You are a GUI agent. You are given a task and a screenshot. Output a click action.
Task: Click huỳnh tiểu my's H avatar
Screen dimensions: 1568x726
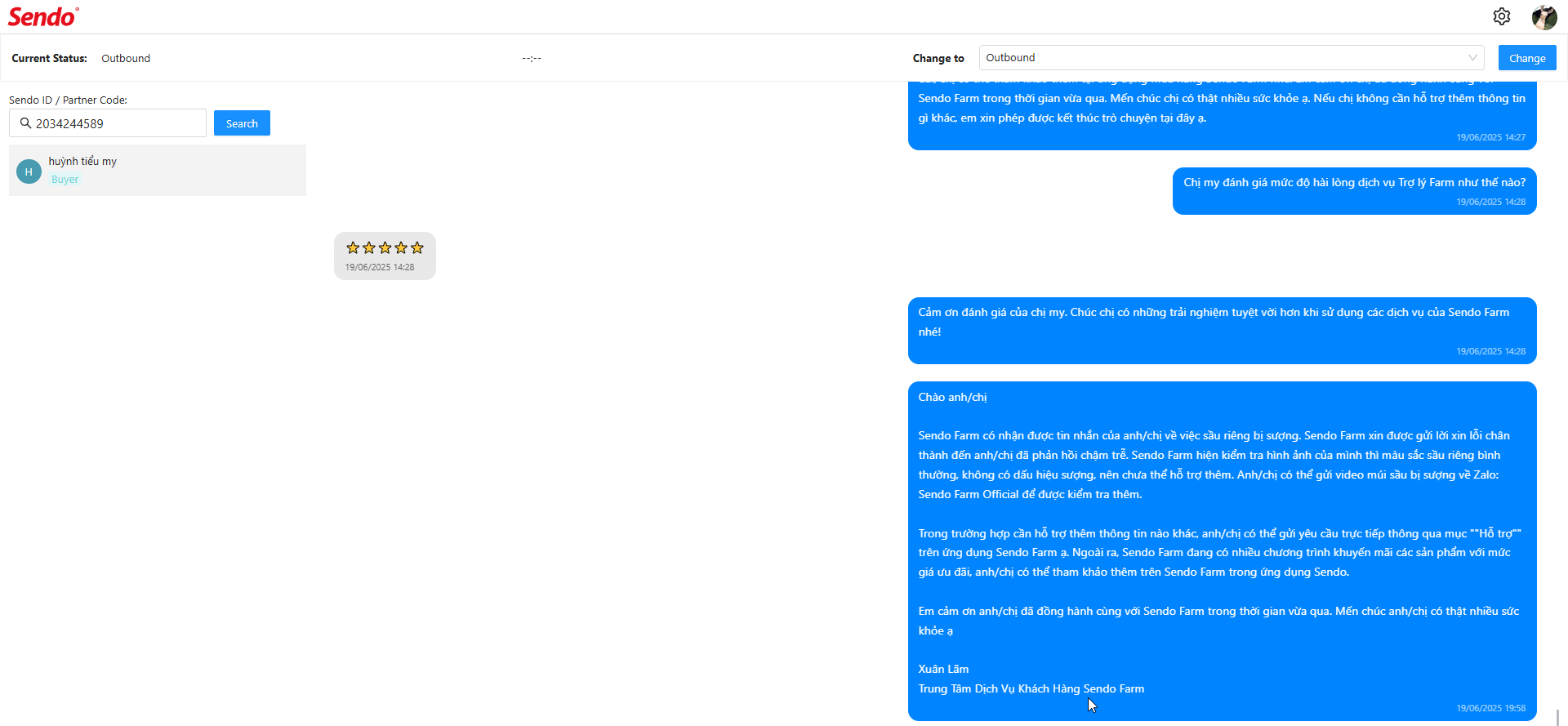click(29, 171)
